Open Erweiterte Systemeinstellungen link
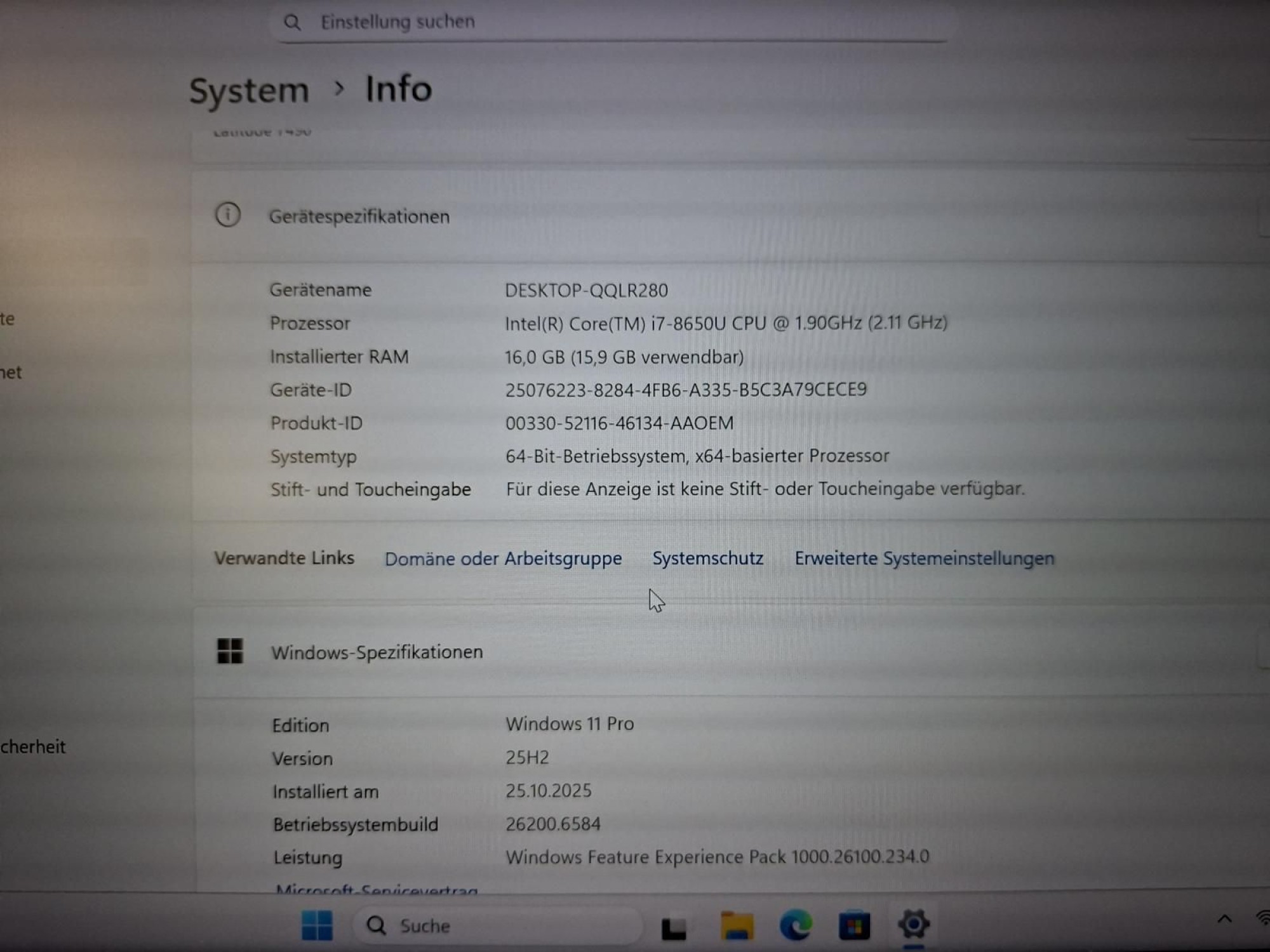 924,559
